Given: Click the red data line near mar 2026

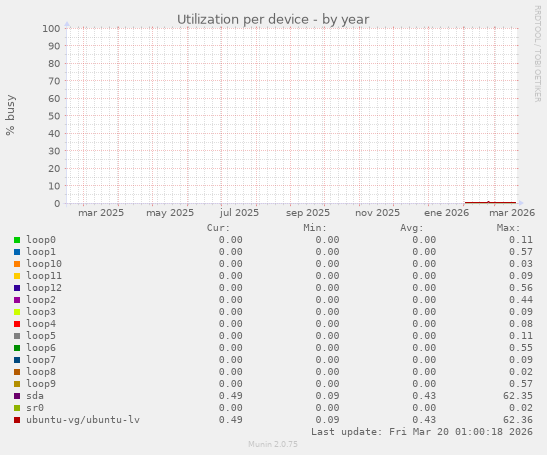Looking at the screenshot, I should (490, 202).
